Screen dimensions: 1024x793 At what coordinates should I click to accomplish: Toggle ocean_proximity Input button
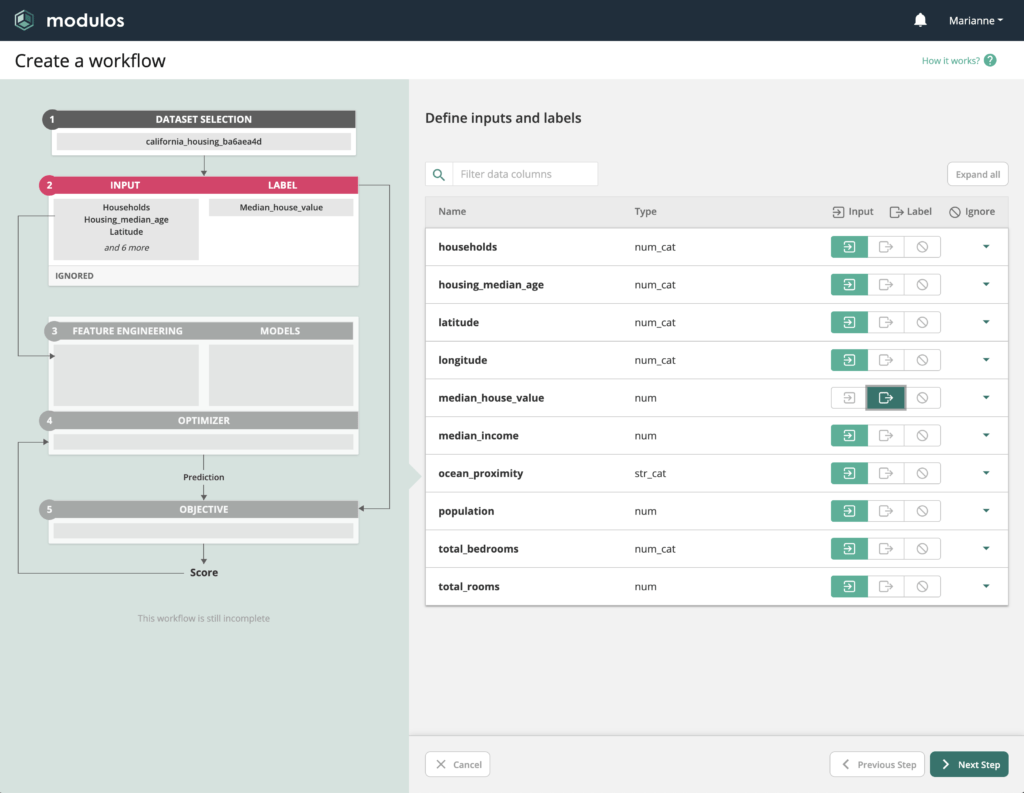(x=849, y=473)
